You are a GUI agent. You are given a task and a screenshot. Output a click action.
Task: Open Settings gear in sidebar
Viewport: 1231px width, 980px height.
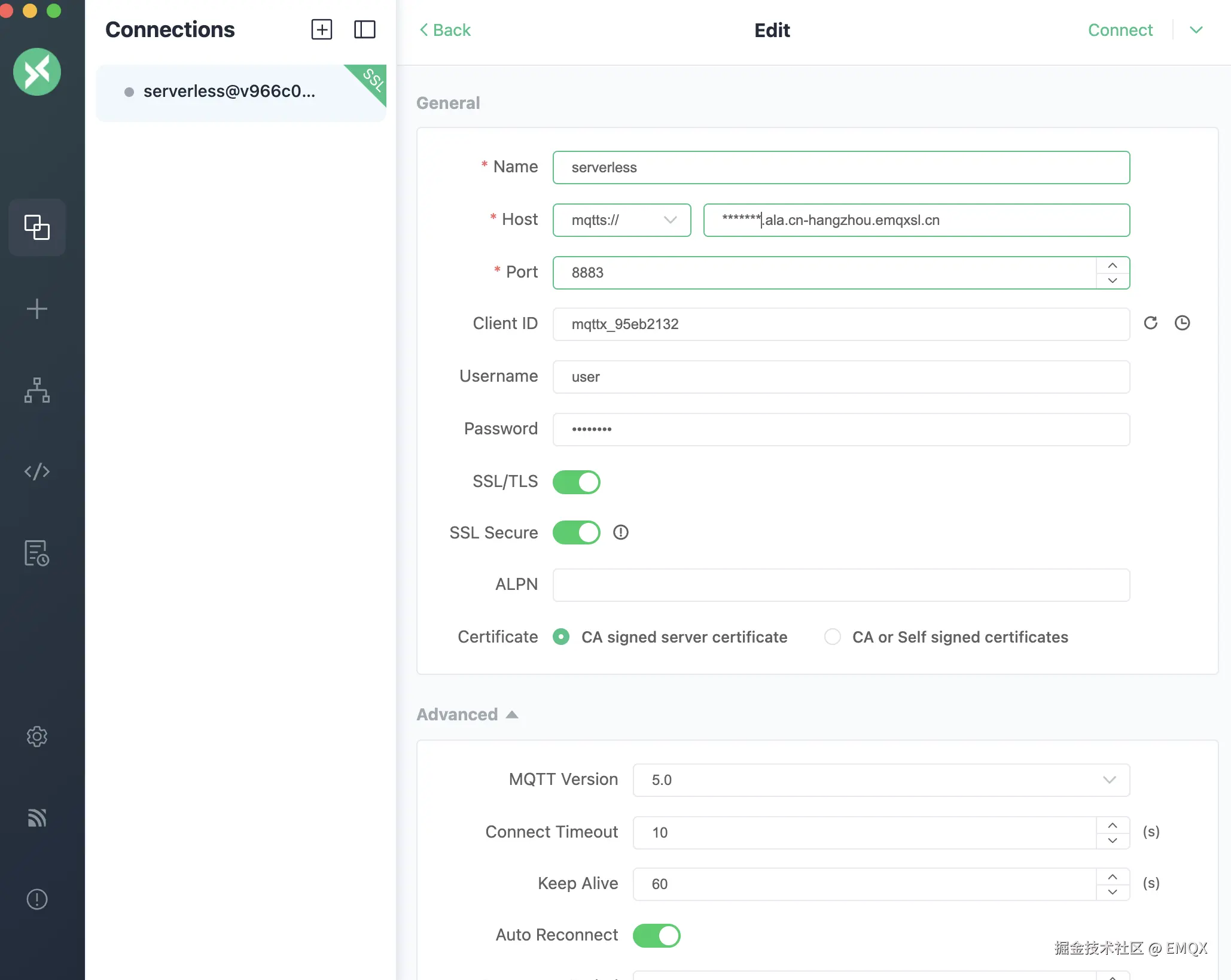pos(36,736)
